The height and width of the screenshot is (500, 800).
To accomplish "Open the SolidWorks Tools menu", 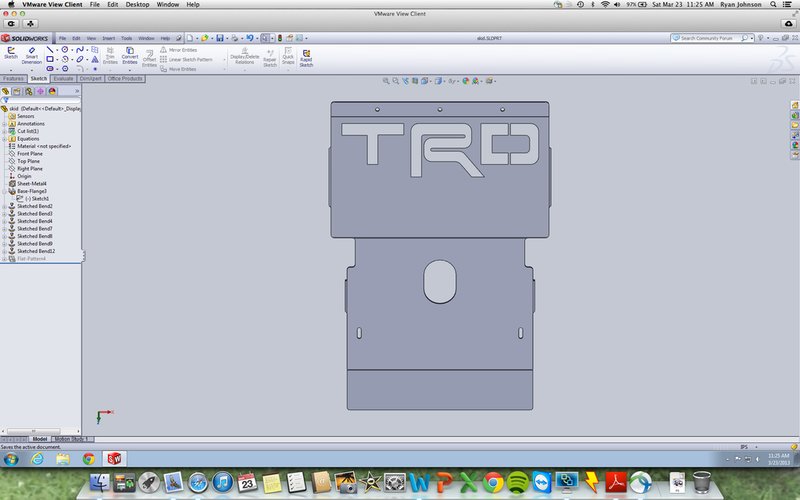I will (127, 38).
